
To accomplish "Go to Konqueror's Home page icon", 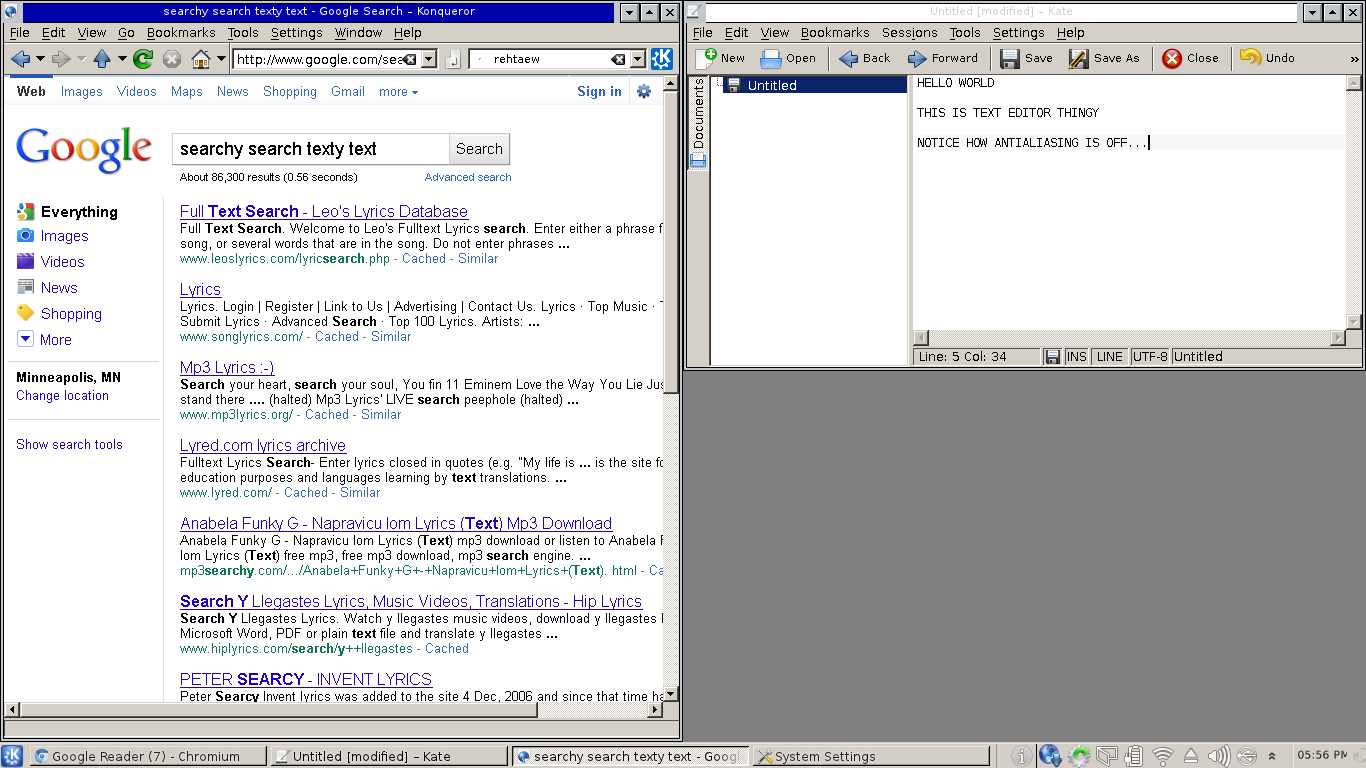I will (x=201, y=59).
